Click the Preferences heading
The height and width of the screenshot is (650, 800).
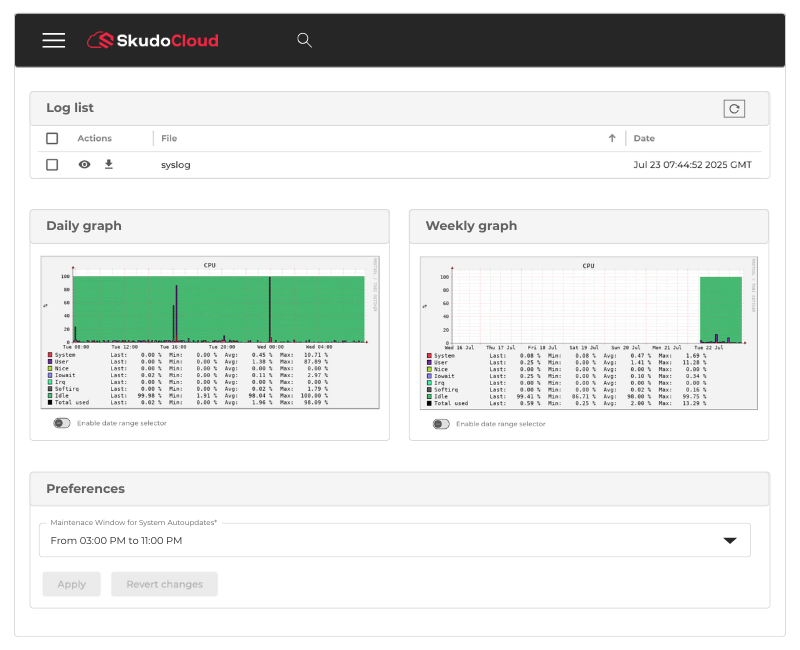pyautogui.click(x=85, y=489)
